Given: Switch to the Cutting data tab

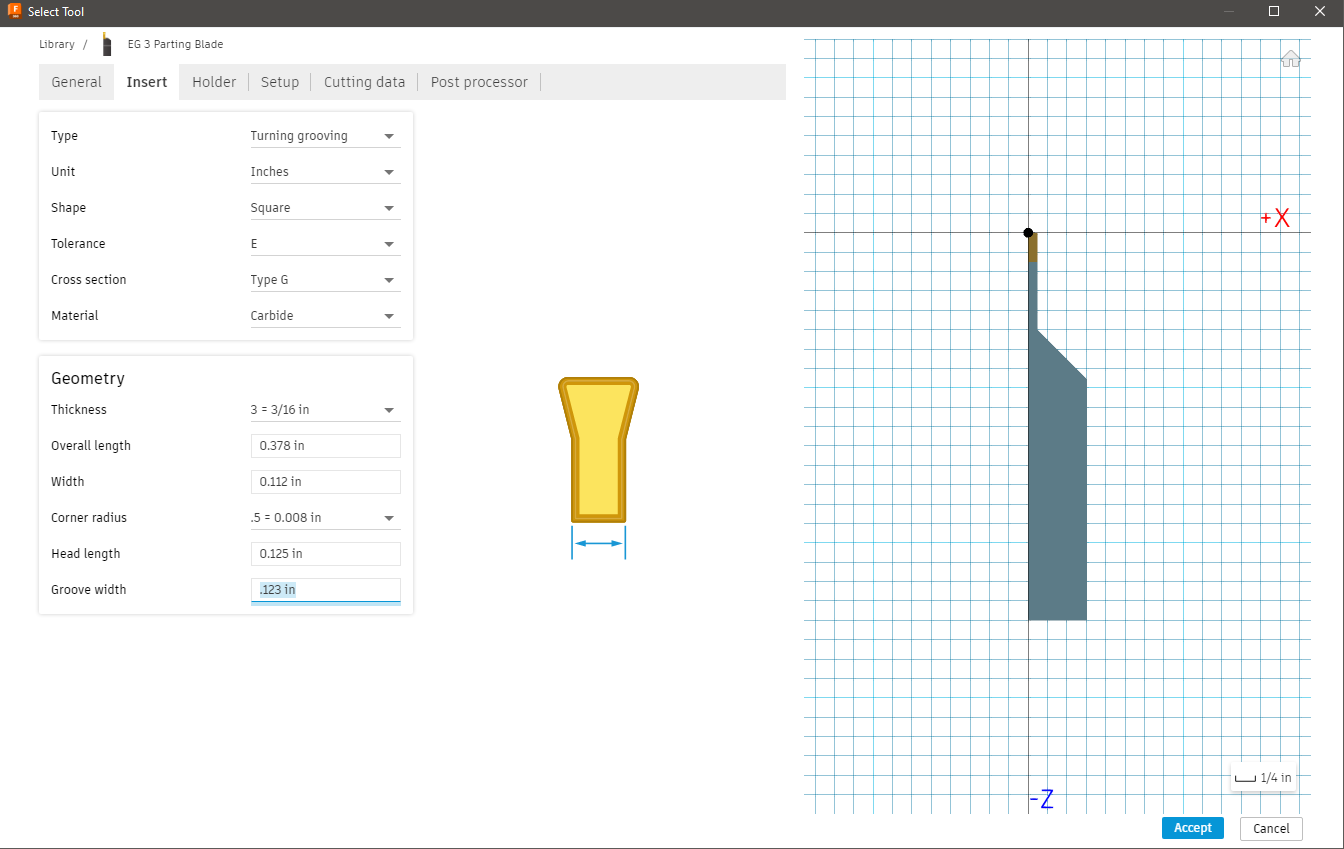Looking at the screenshot, I should [364, 82].
